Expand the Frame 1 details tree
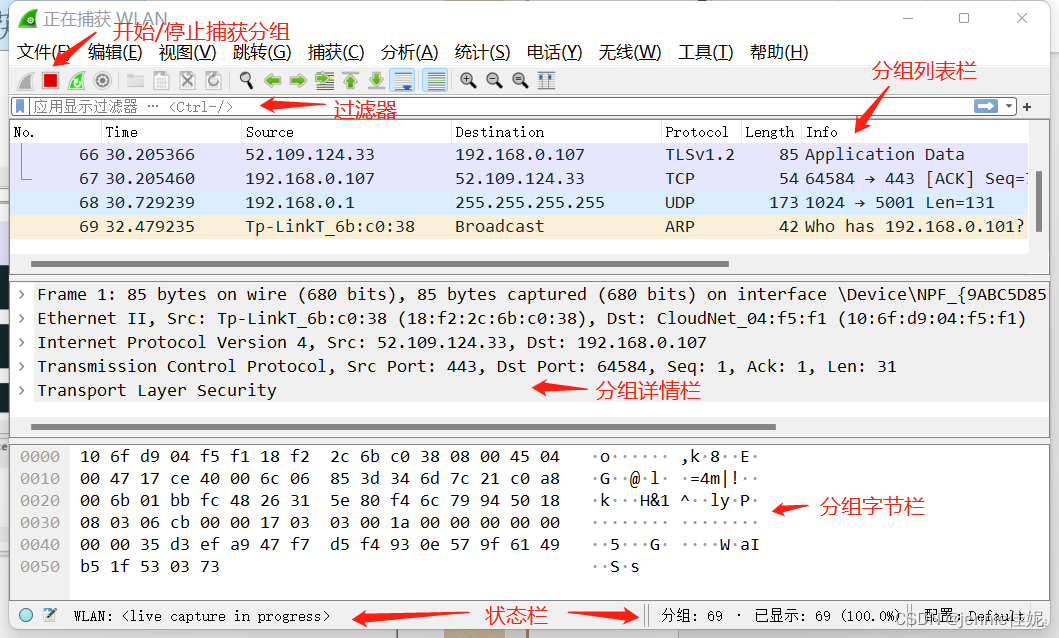The height and width of the screenshot is (638, 1059). point(22,294)
